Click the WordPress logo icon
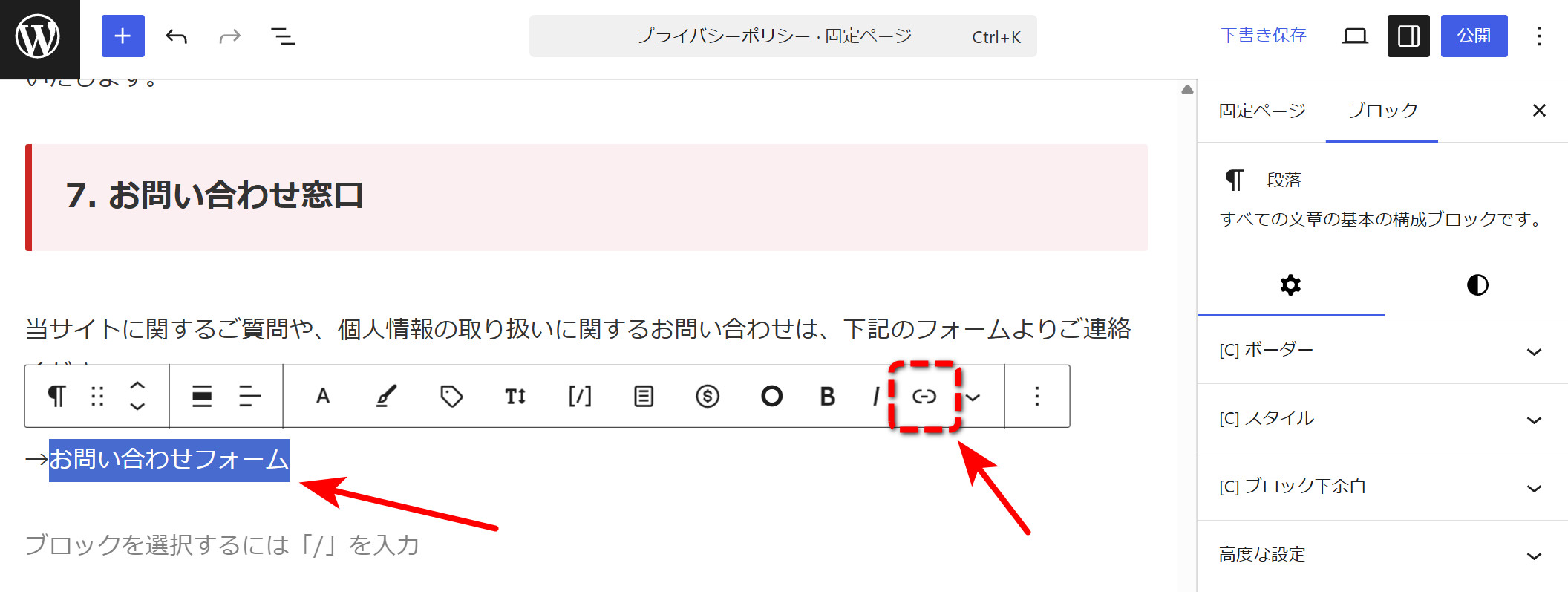 coord(39,37)
